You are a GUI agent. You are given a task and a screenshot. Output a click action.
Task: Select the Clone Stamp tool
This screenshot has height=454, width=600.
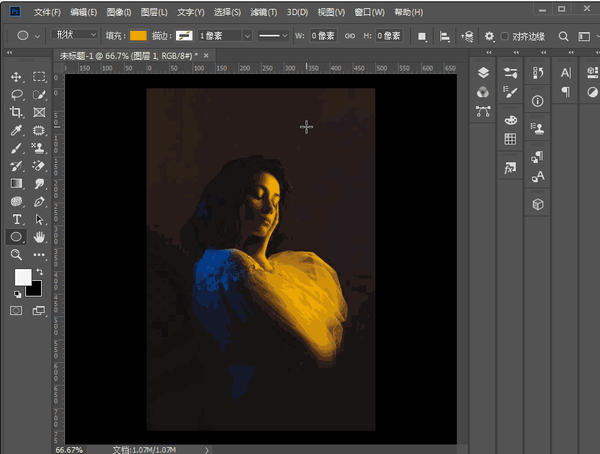(x=38, y=148)
